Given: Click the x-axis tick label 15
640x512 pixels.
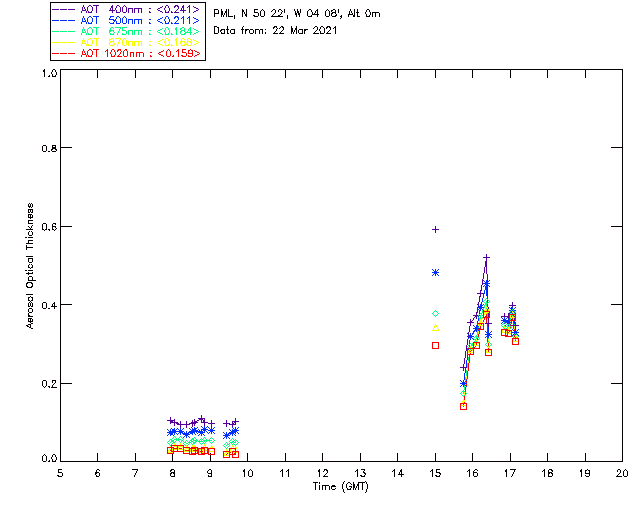Looking at the screenshot, I should (435, 473).
